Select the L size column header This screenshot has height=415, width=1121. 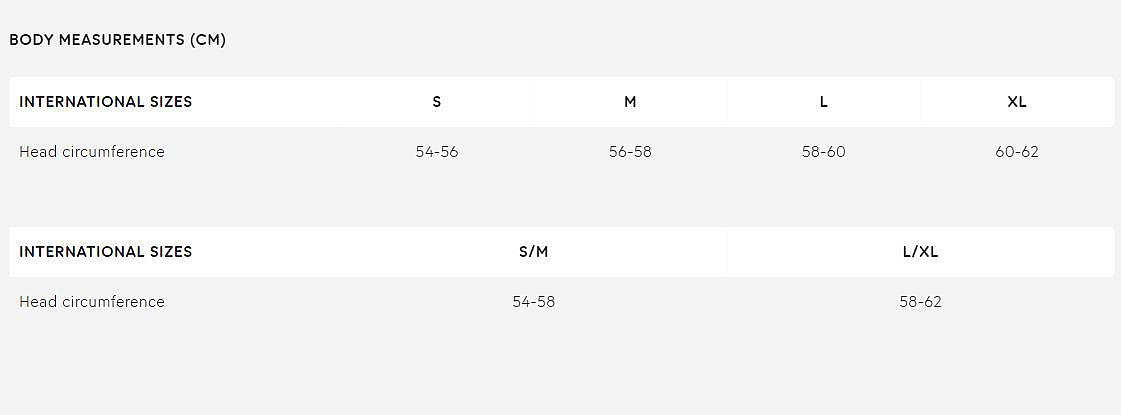coord(824,102)
